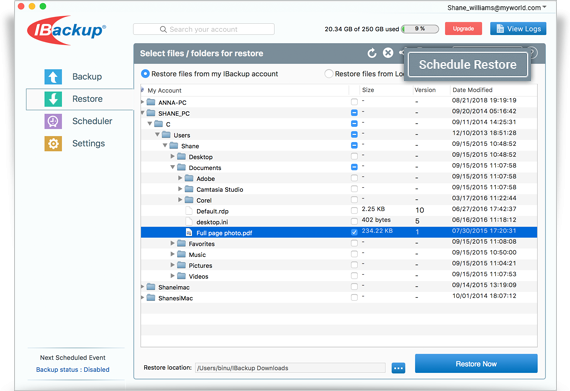This screenshot has width=570, height=391.
Task: Select the Restore tab label
Action: pos(87,99)
